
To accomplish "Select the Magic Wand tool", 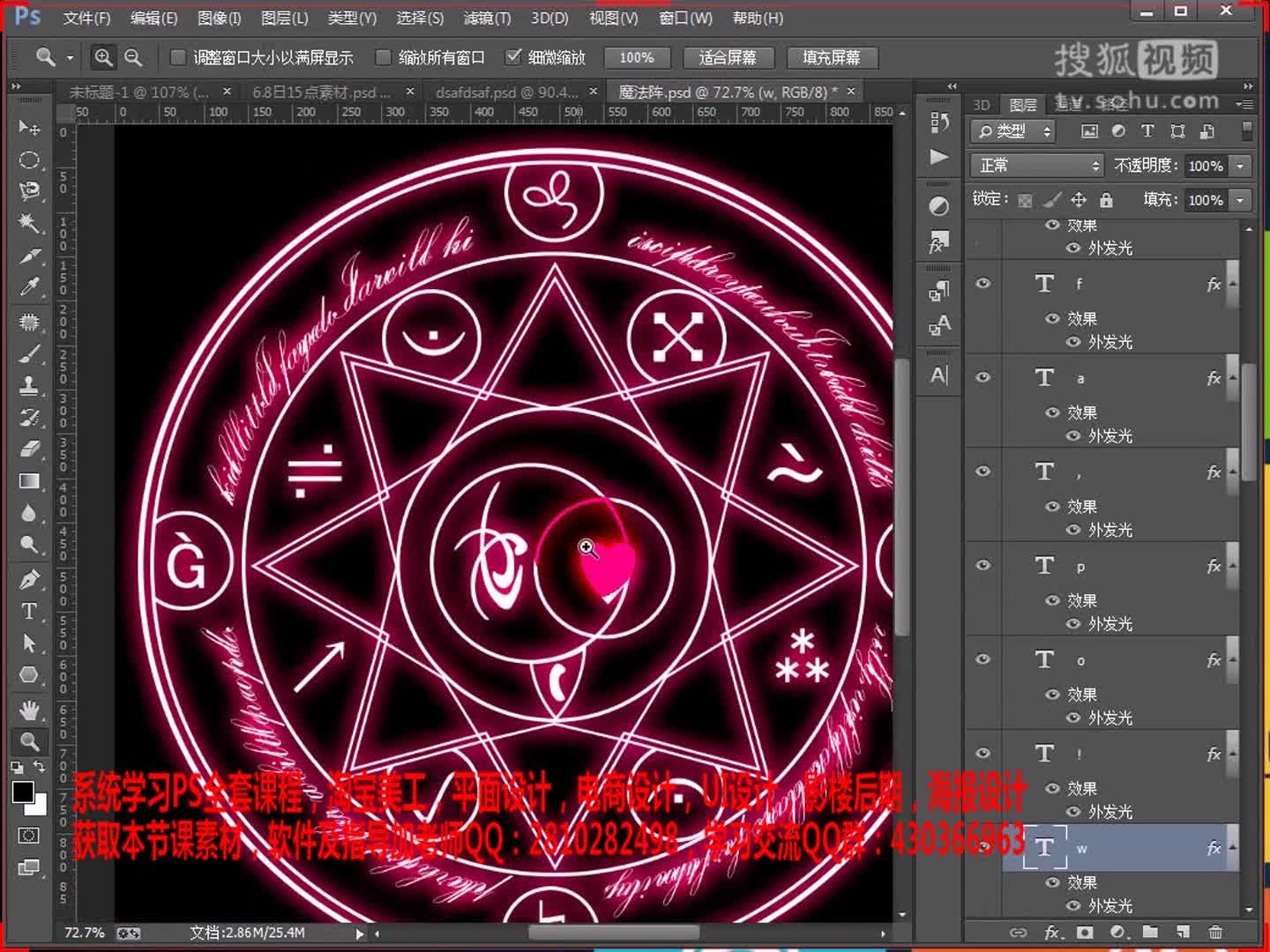I will tap(29, 223).
